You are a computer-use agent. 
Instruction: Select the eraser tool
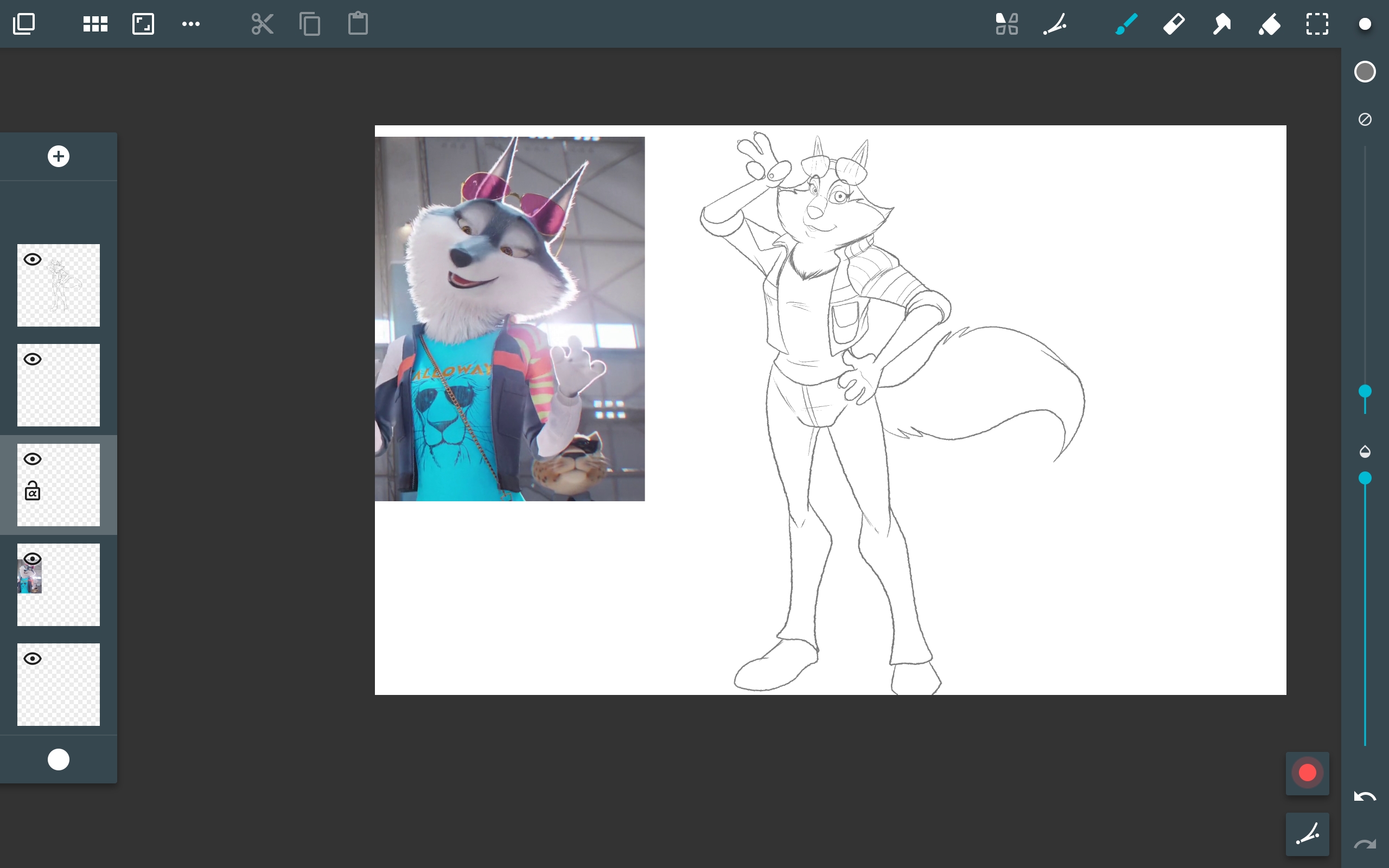pos(1174,24)
